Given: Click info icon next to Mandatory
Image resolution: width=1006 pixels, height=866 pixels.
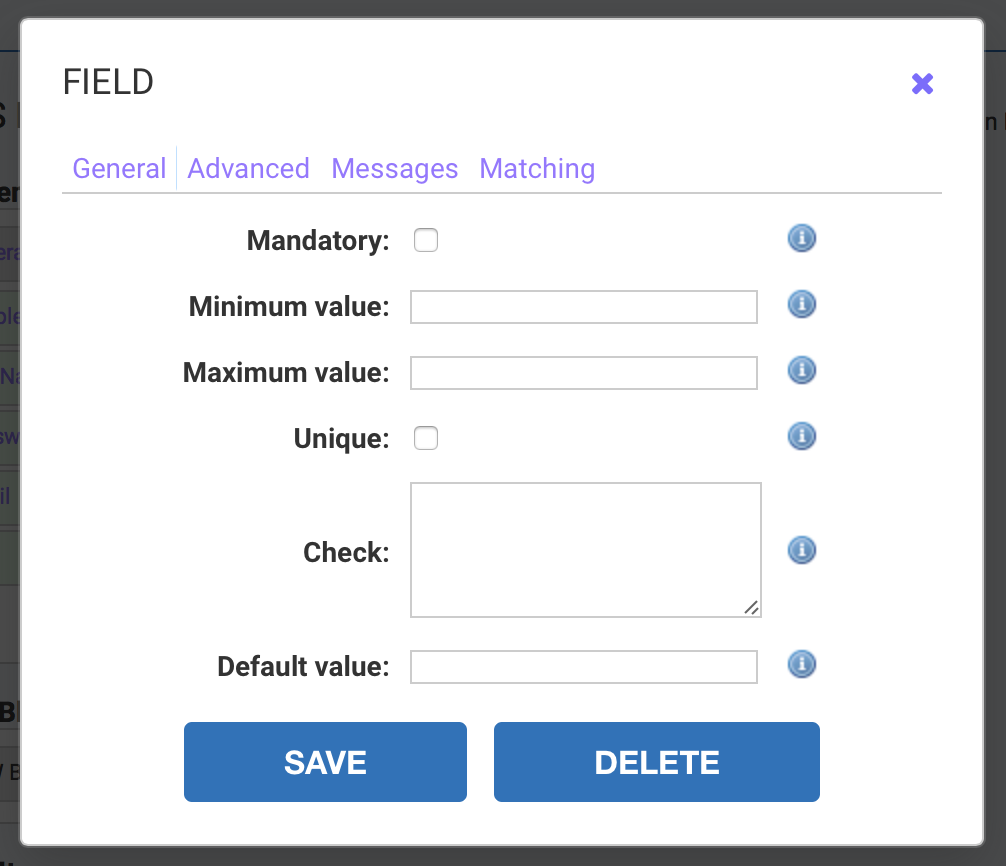Looking at the screenshot, I should pos(802,239).
